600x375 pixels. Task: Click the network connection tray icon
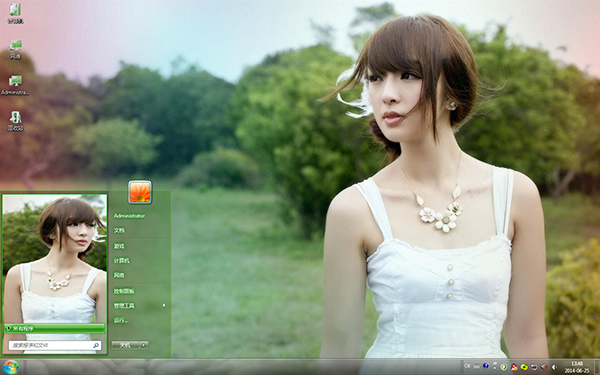[x=534, y=367]
